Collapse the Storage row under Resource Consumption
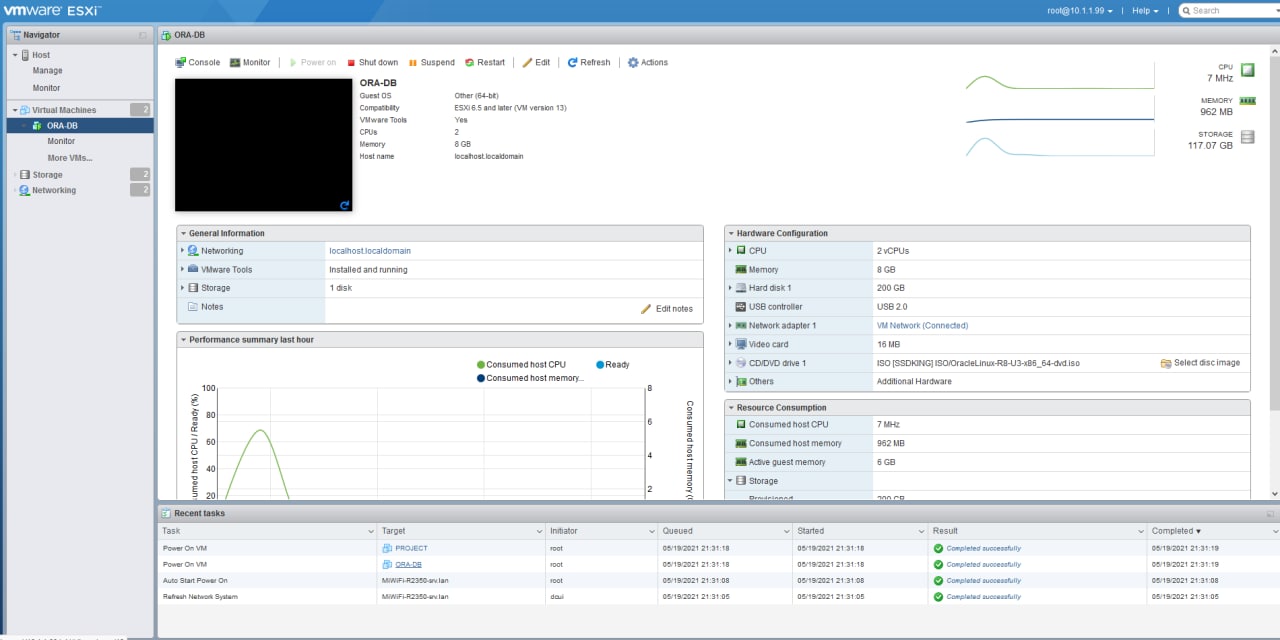This screenshot has height=640, width=1280. click(730, 481)
